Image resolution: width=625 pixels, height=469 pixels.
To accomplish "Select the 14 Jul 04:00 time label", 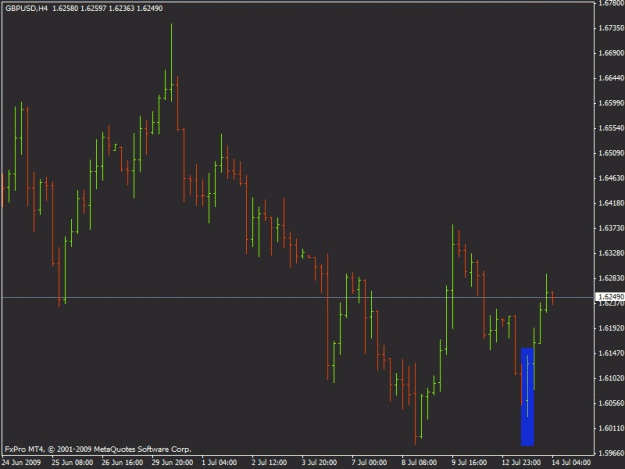I will click(x=571, y=463).
